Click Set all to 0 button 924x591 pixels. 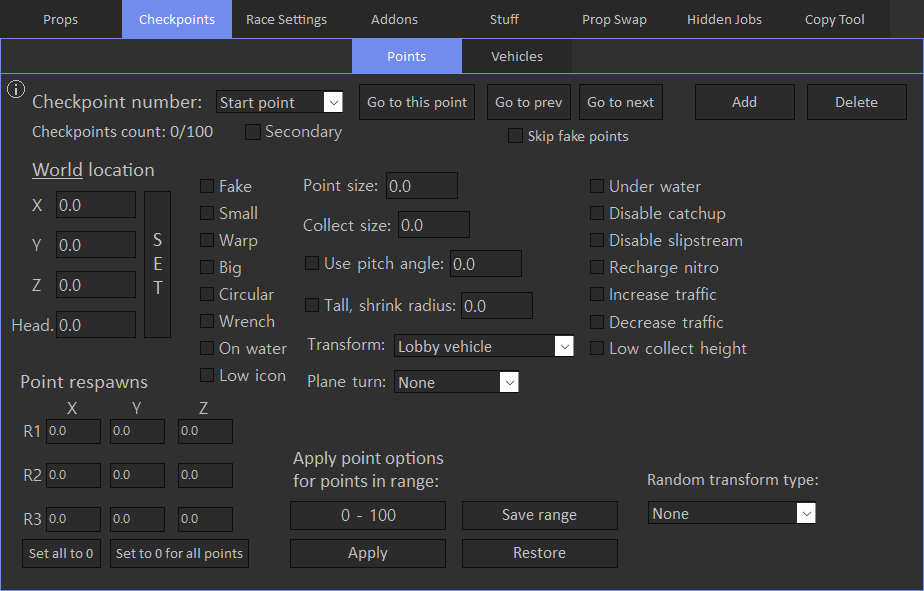coord(61,553)
